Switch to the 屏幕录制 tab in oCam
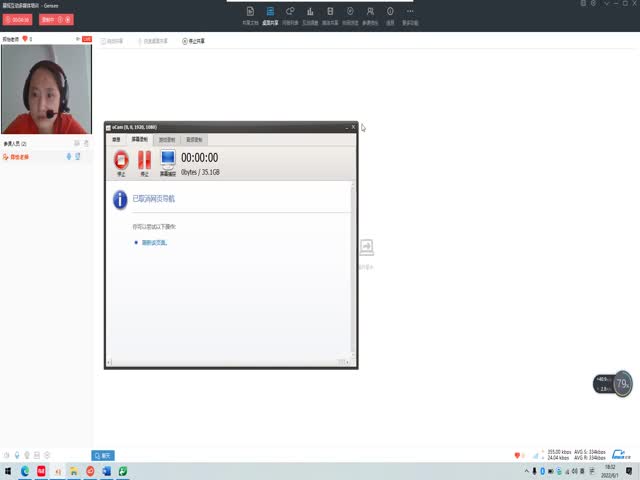The width and height of the screenshot is (640, 480). [x=140, y=139]
